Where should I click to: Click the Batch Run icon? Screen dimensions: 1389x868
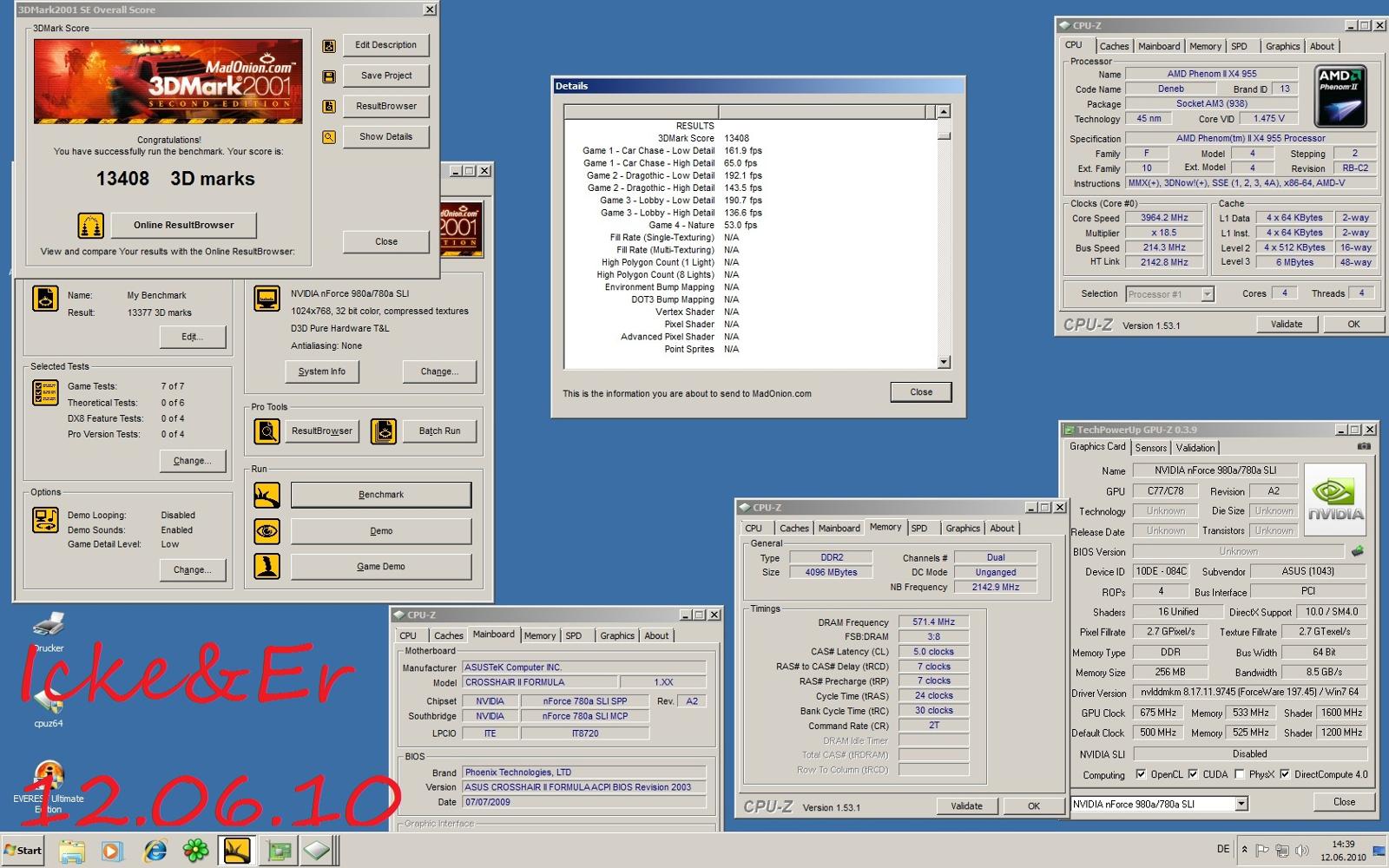coord(383,431)
